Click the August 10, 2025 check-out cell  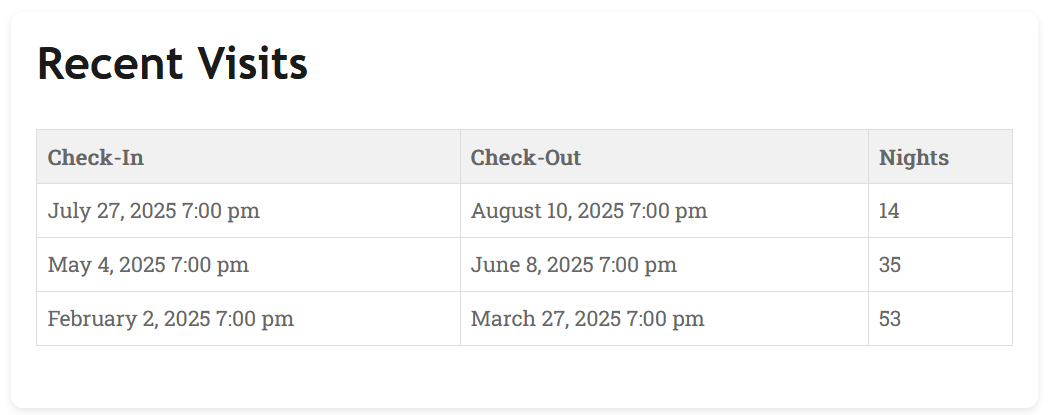589,211
